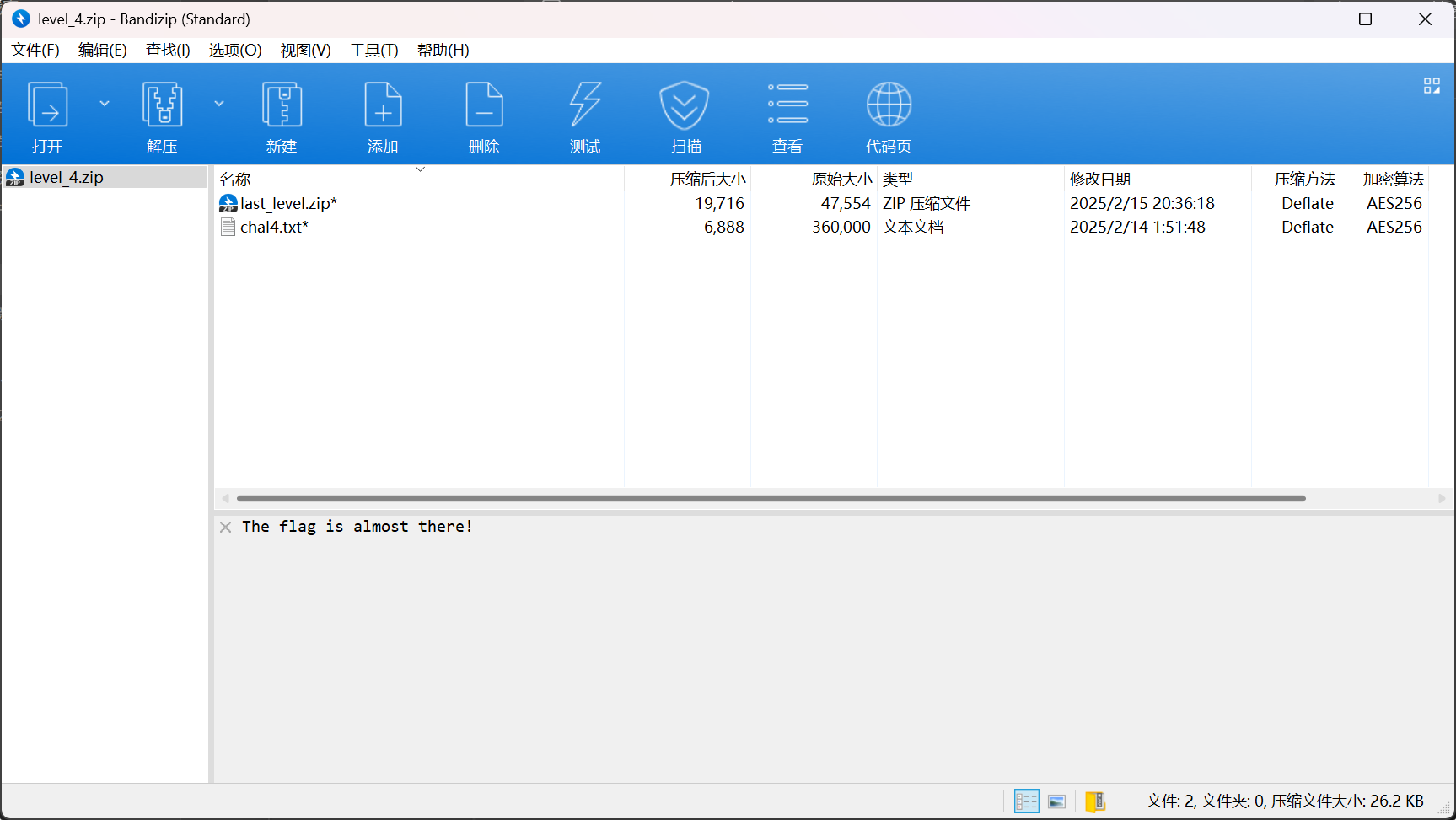Click the 添加 (Add) toolbar icon
This screenshot has height=820, width=1456.
coord(383,105)
